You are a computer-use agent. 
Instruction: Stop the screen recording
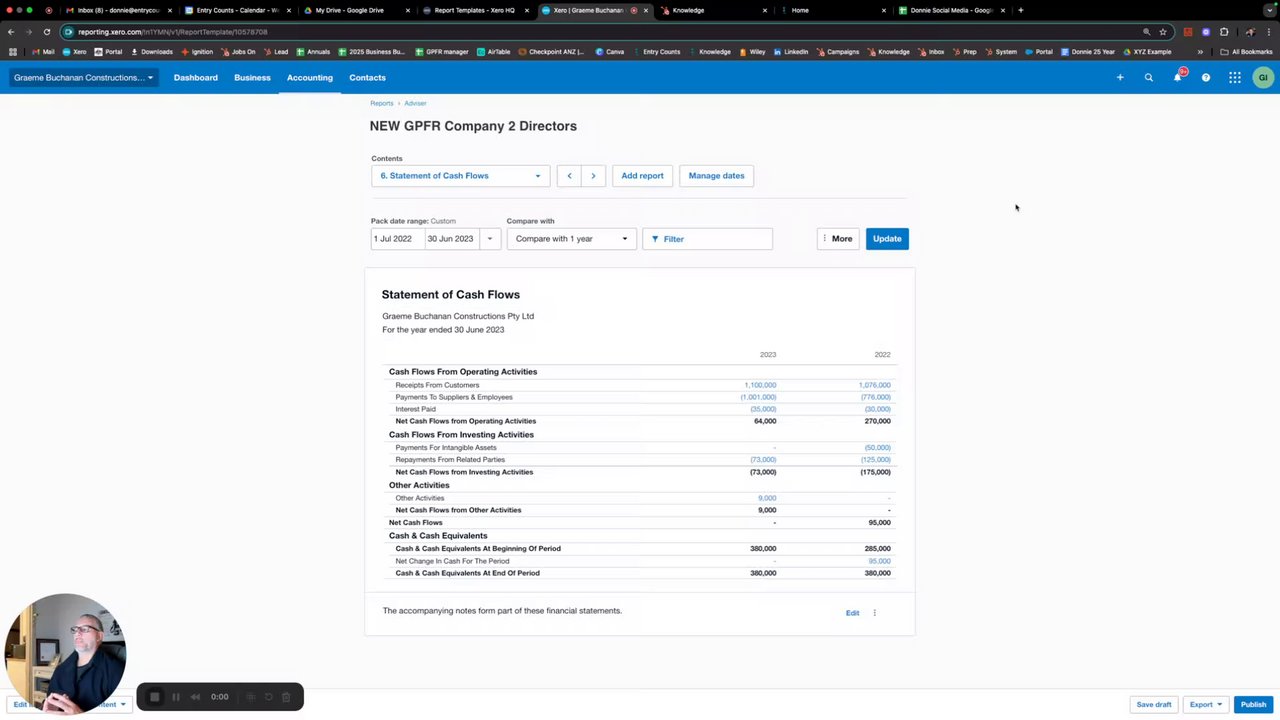(154, 697)
